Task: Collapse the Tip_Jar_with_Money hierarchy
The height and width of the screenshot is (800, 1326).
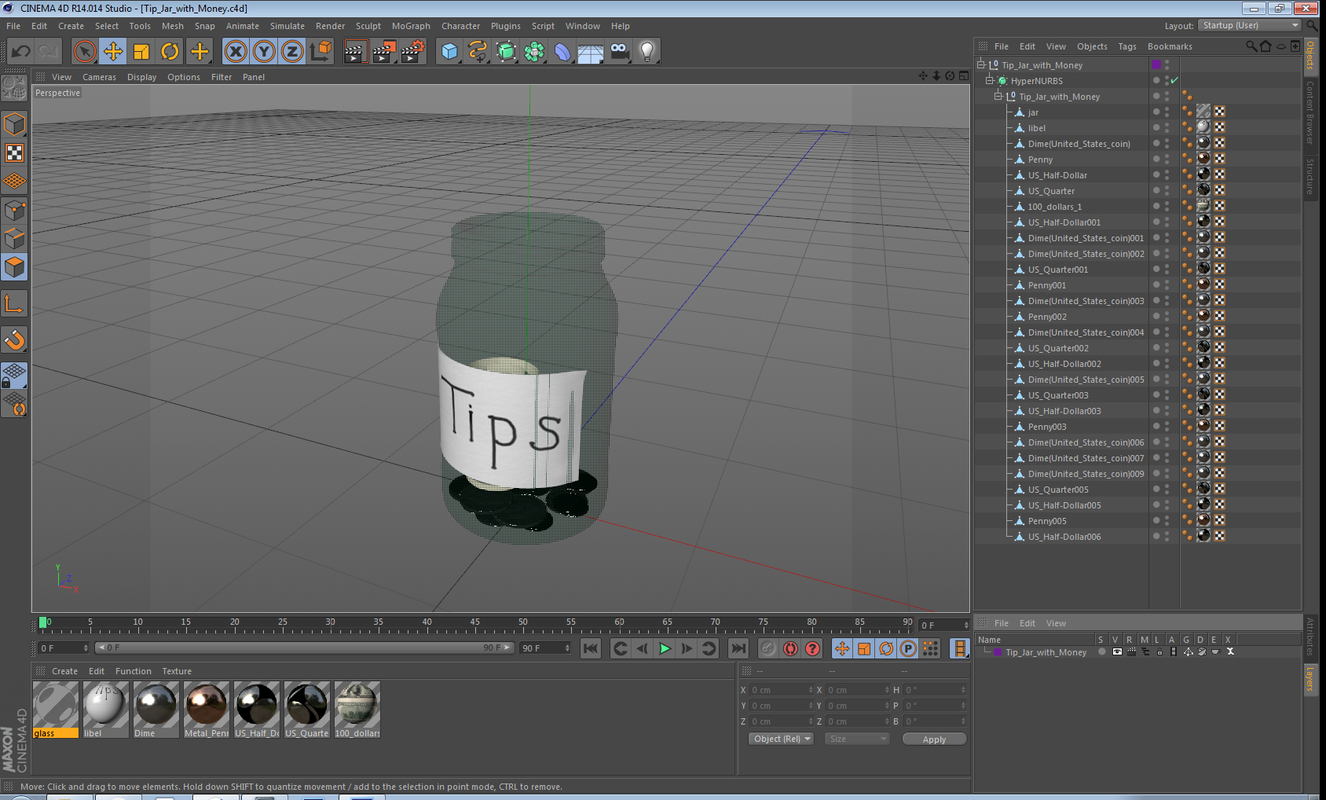Action: 982,64
